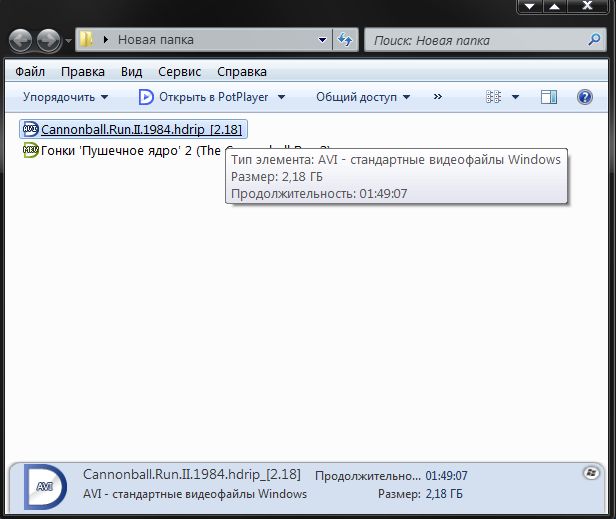This screenshot has height=519, width=616.
Task: Maximize the window with up-arrow button
Action: click(x=554, y=6)
